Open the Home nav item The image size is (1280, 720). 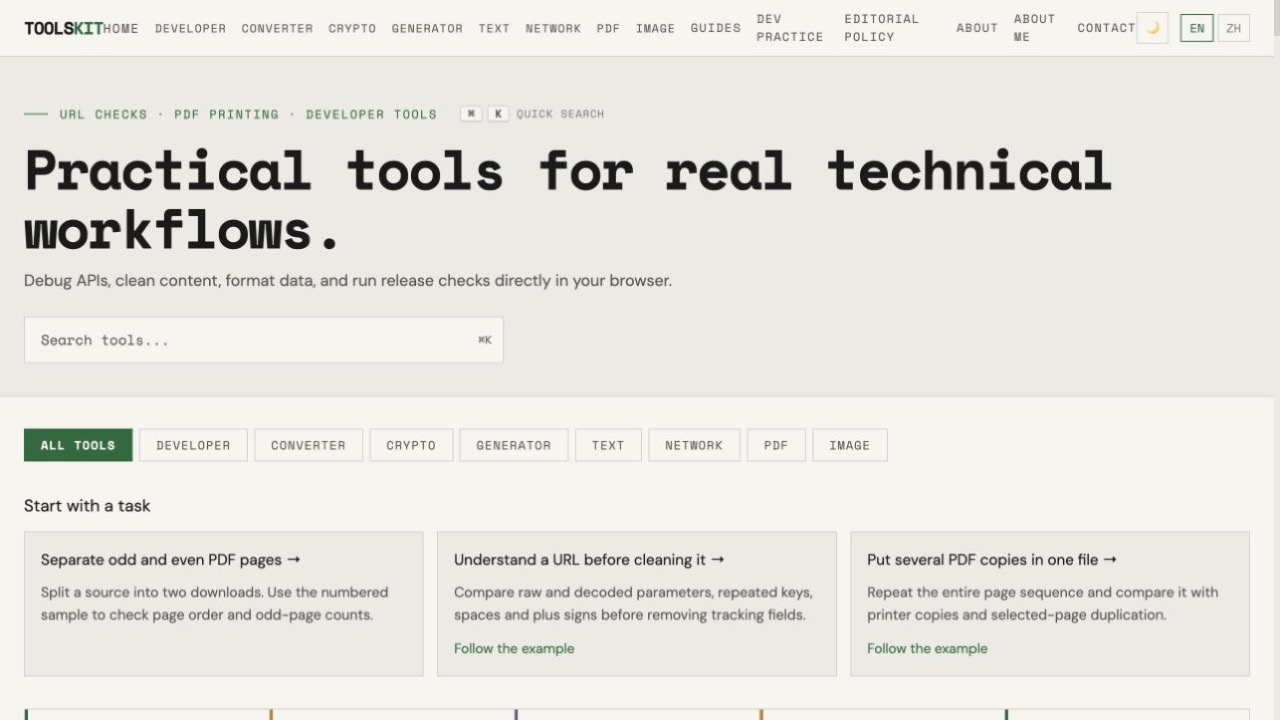click(x=121, y=28)
